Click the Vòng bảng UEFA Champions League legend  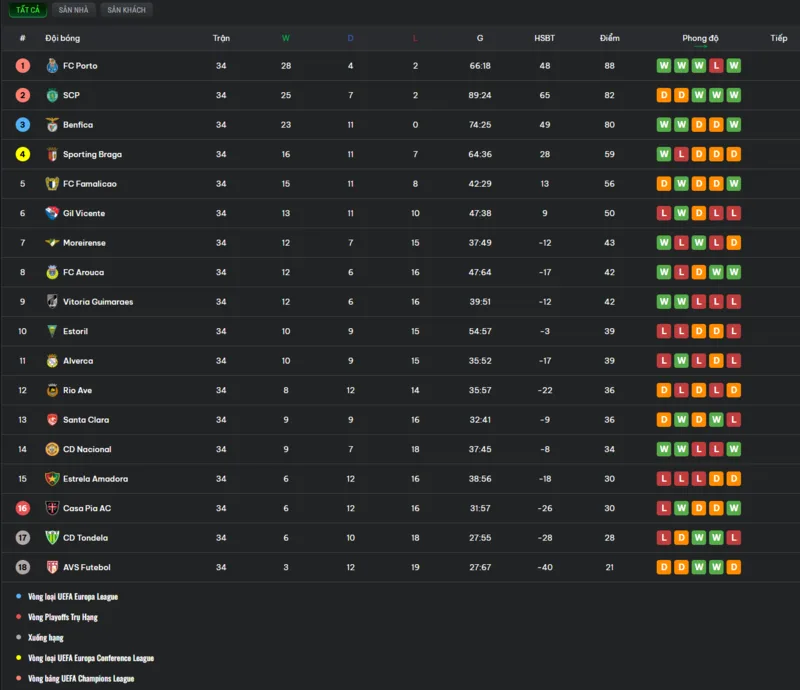pos(81,678)
